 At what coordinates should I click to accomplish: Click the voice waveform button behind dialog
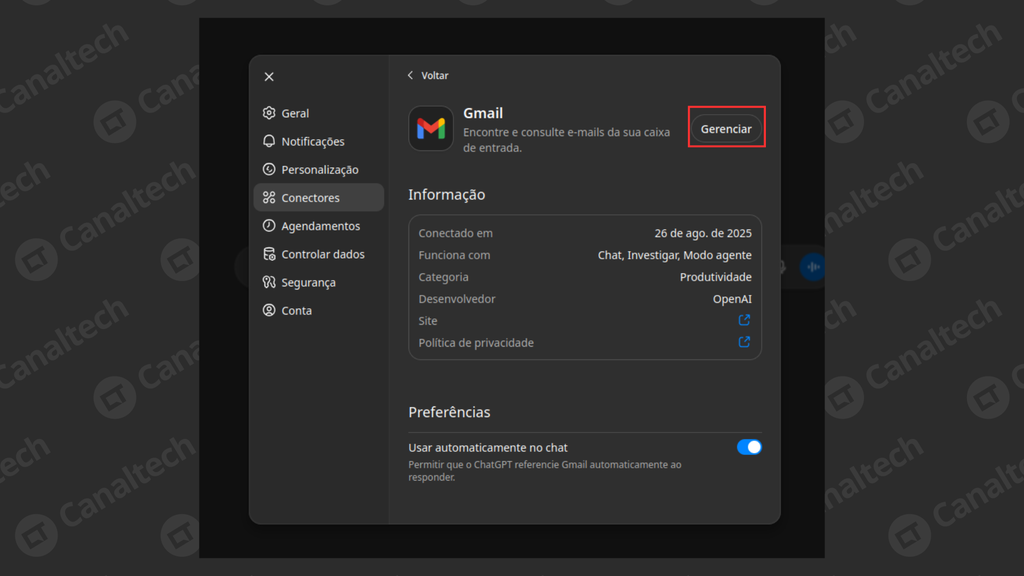pos(813,266)
